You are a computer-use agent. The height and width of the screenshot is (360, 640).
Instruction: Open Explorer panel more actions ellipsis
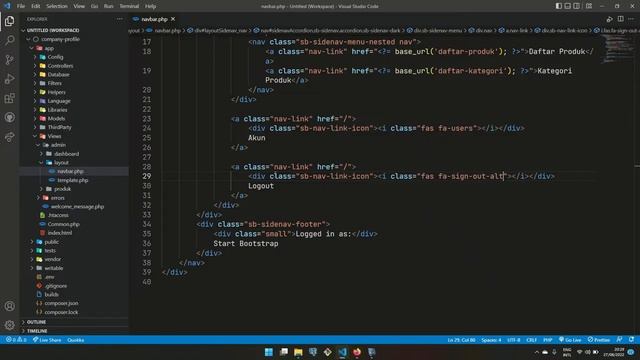click(119, 19)
